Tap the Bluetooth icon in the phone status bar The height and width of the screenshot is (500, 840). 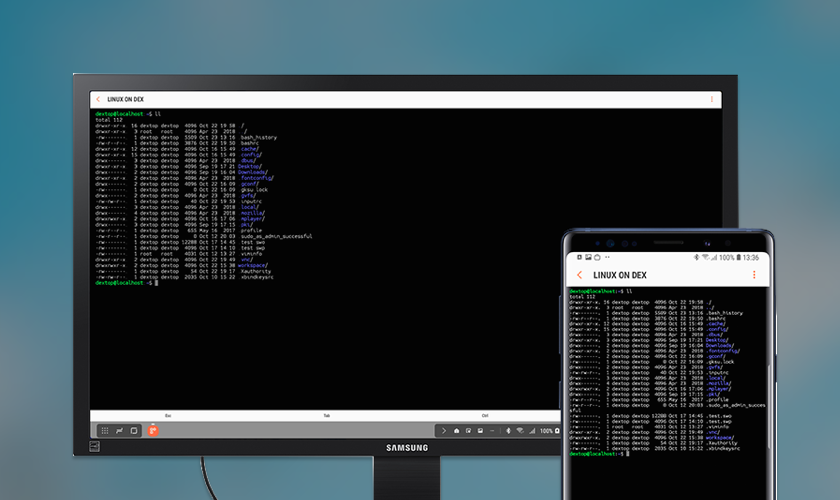[x=696, y=258]
